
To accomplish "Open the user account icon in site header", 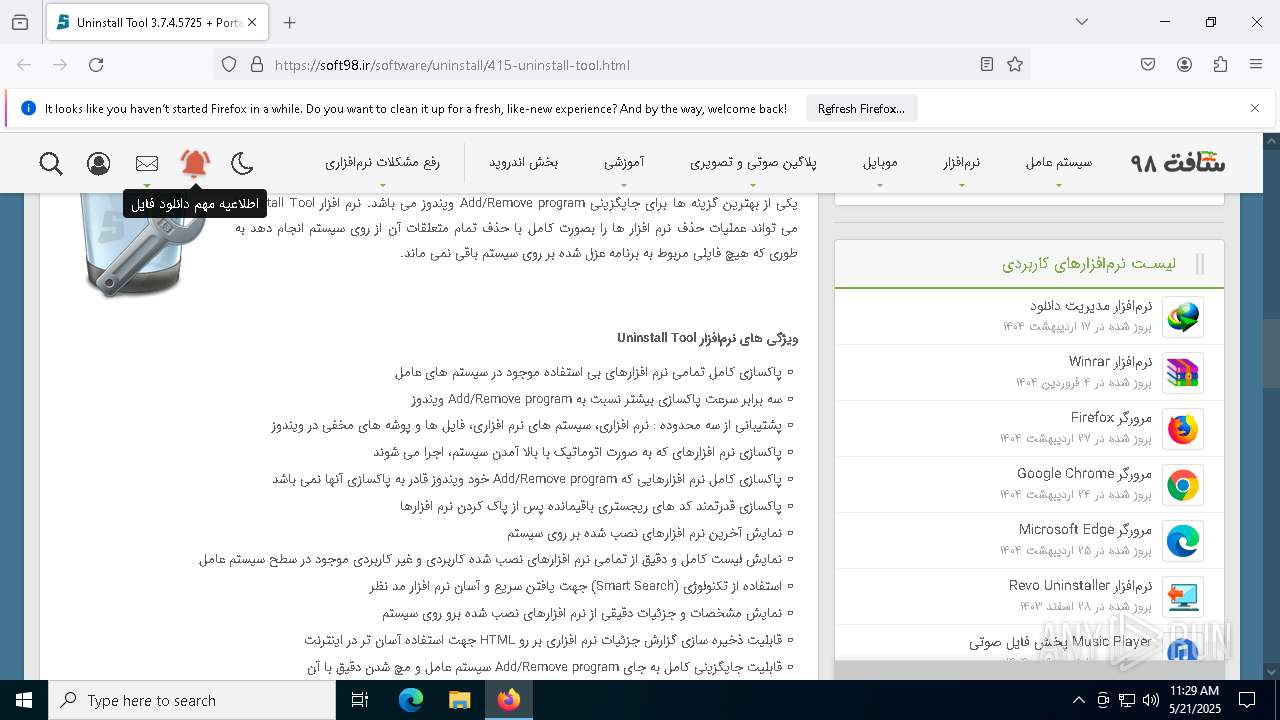I will 98,163.
